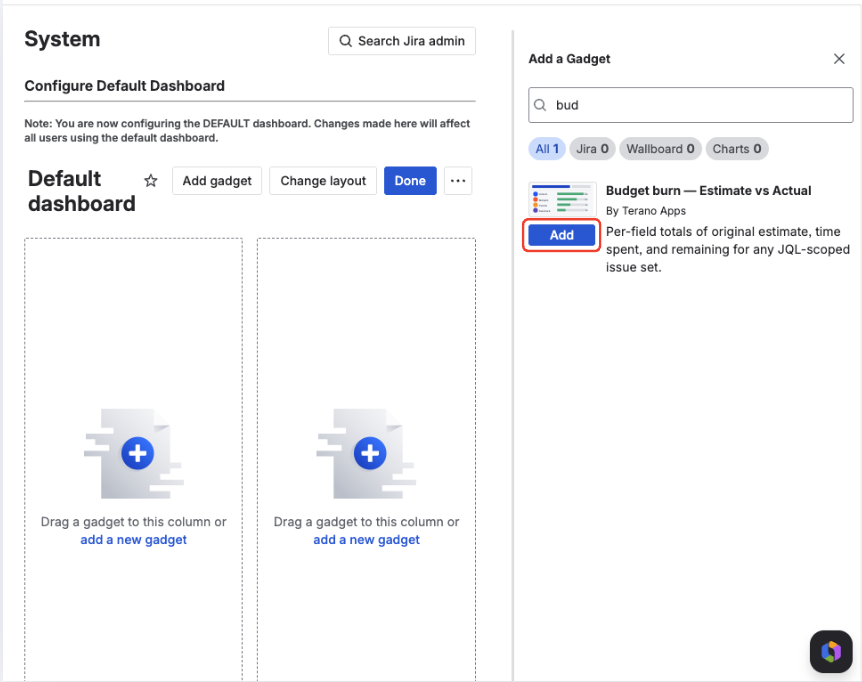This screenshot has height=682, width=862.
Task: Select the Jira 0 filter tab
Action: click(592, 149)
